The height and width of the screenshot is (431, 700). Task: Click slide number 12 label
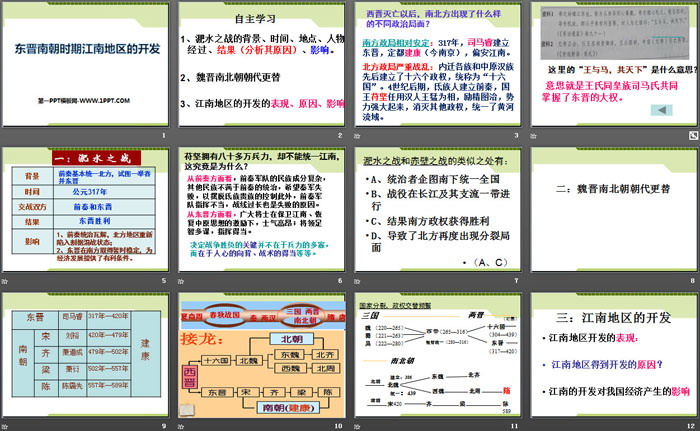pos(691,426)
